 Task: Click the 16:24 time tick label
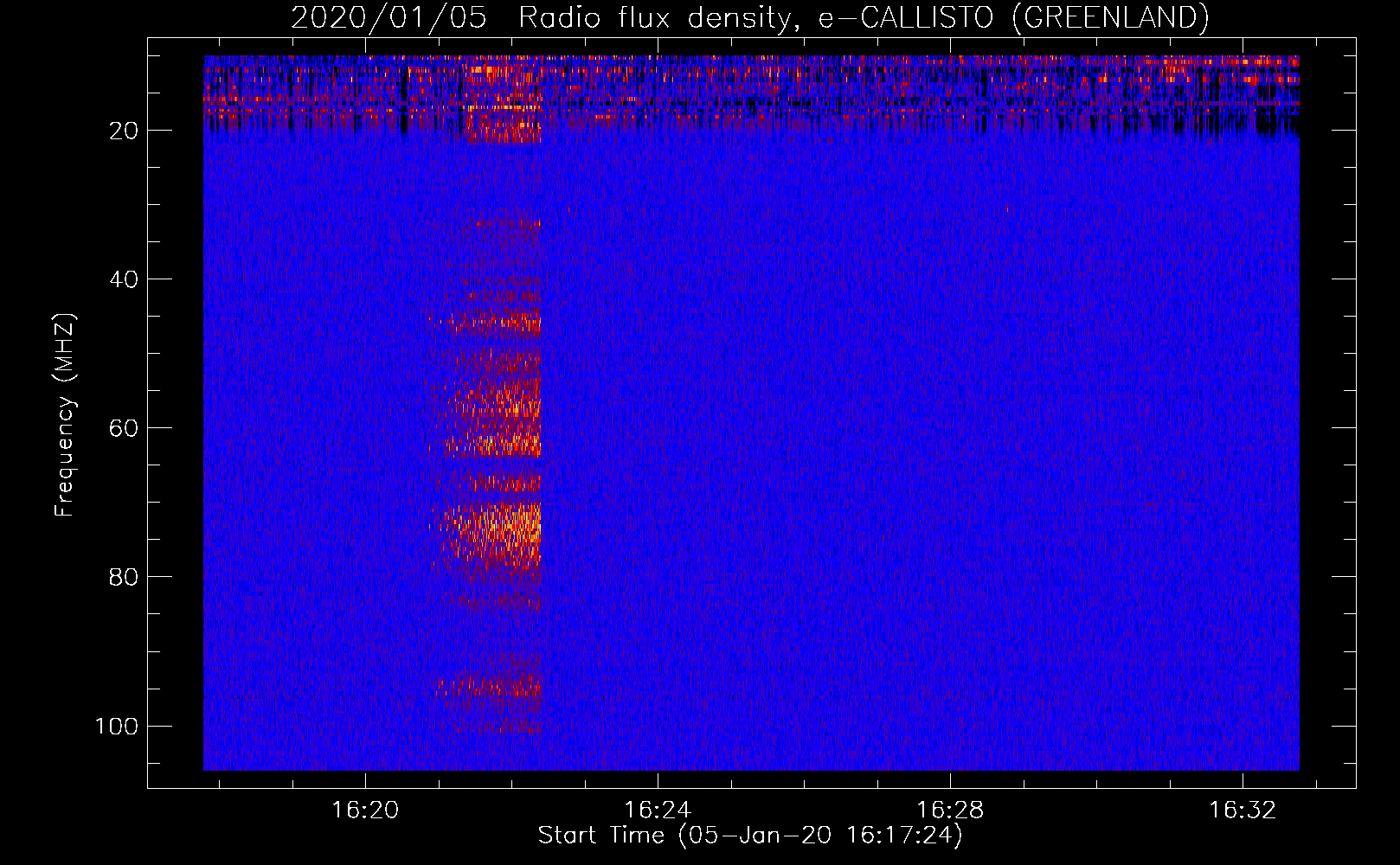pos(658,811)
